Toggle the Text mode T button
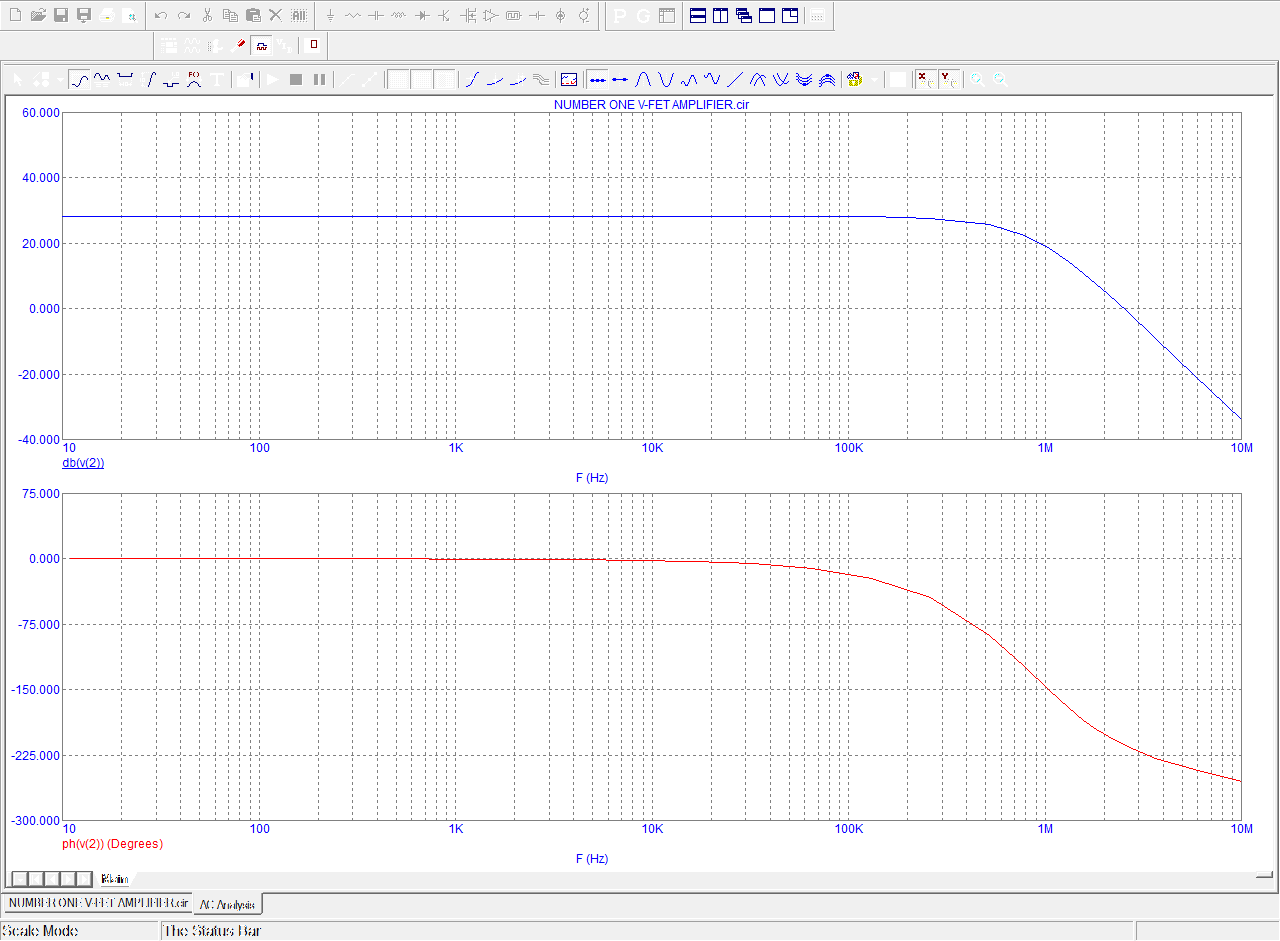The height and width of the screenshot is (941, 1280). tap(216, 79)
